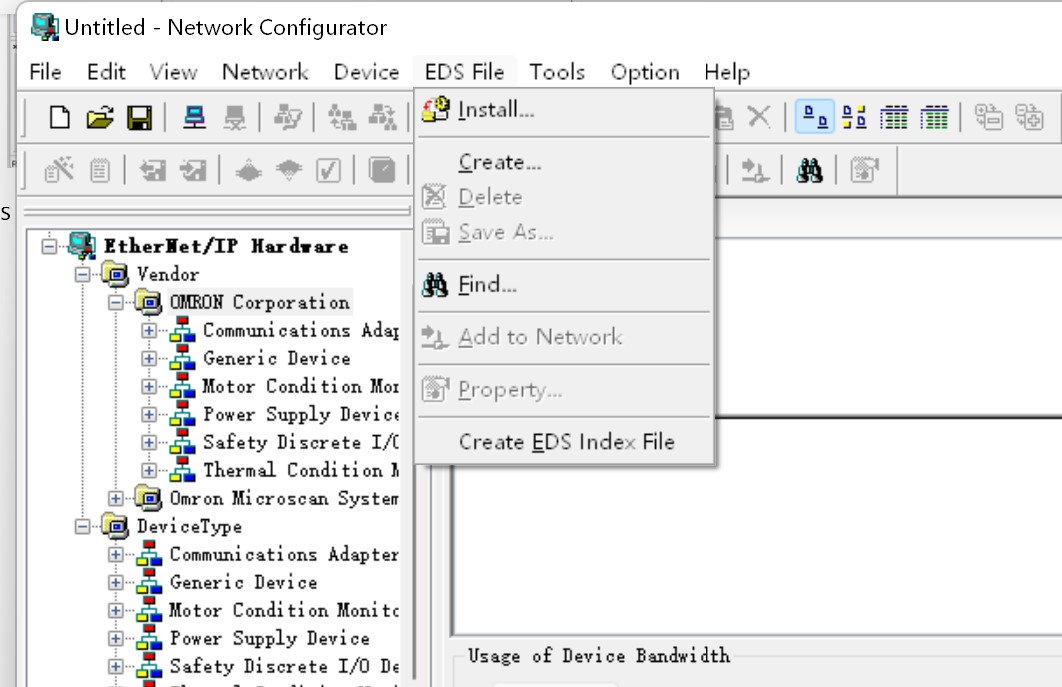The image size is (1062, 687).
Task: Click the grayed up-arrow chip icon
Action: point(248,170)
